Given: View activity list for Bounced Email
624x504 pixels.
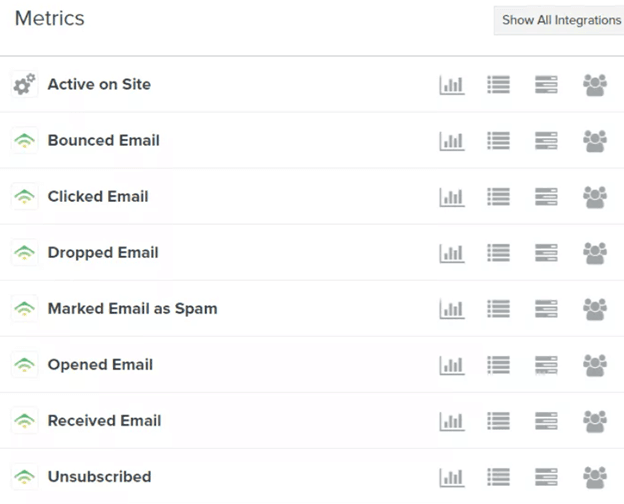Looking at the screenshot, I should pos(499,141).
